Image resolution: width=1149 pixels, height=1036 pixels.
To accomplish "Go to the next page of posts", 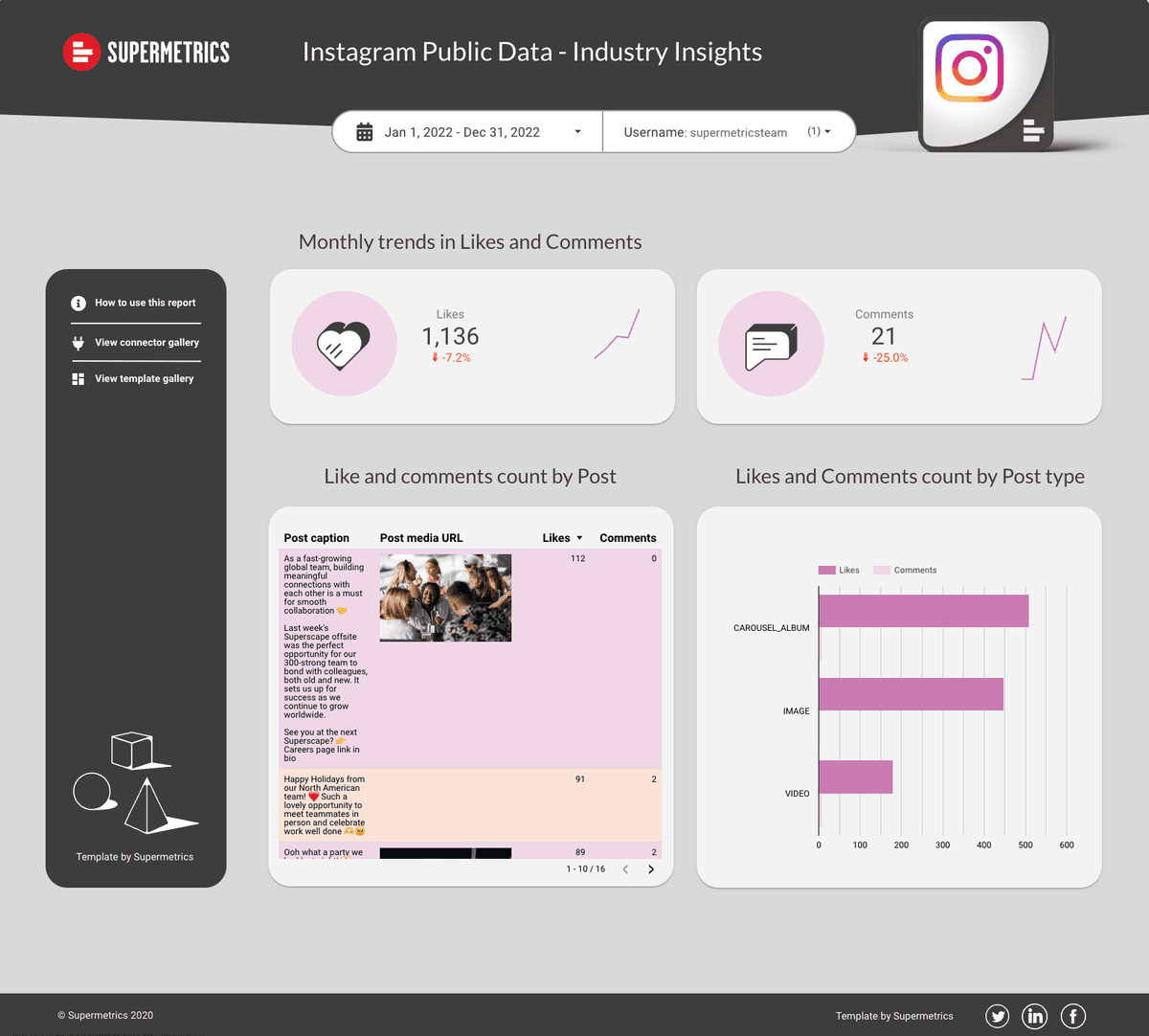I will point(651,869).
